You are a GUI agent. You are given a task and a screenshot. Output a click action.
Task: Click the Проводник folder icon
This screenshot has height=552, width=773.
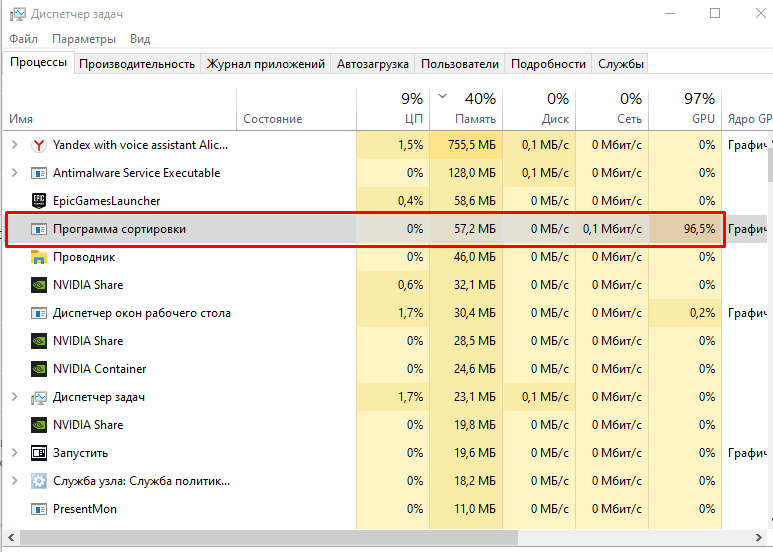38,257
